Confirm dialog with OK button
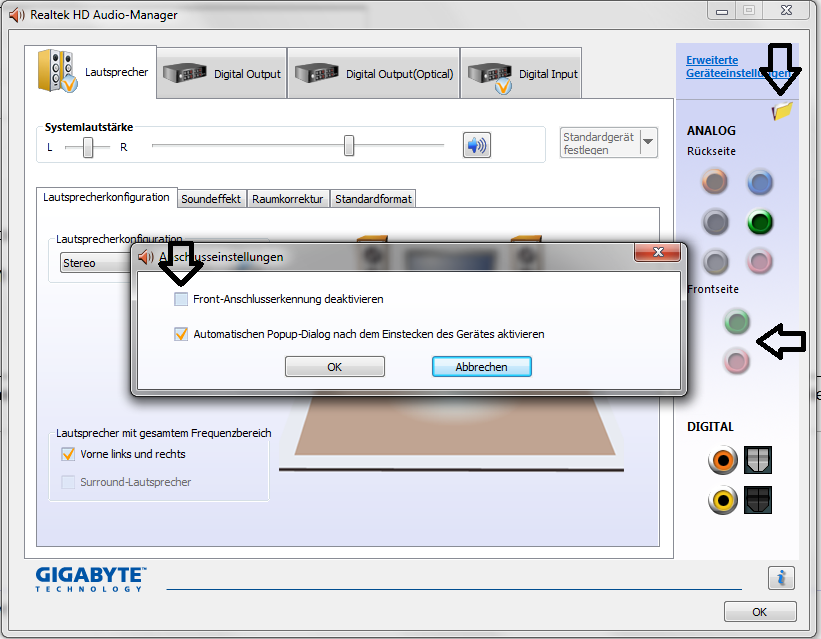821x639 pixels. tap(335, 367)
